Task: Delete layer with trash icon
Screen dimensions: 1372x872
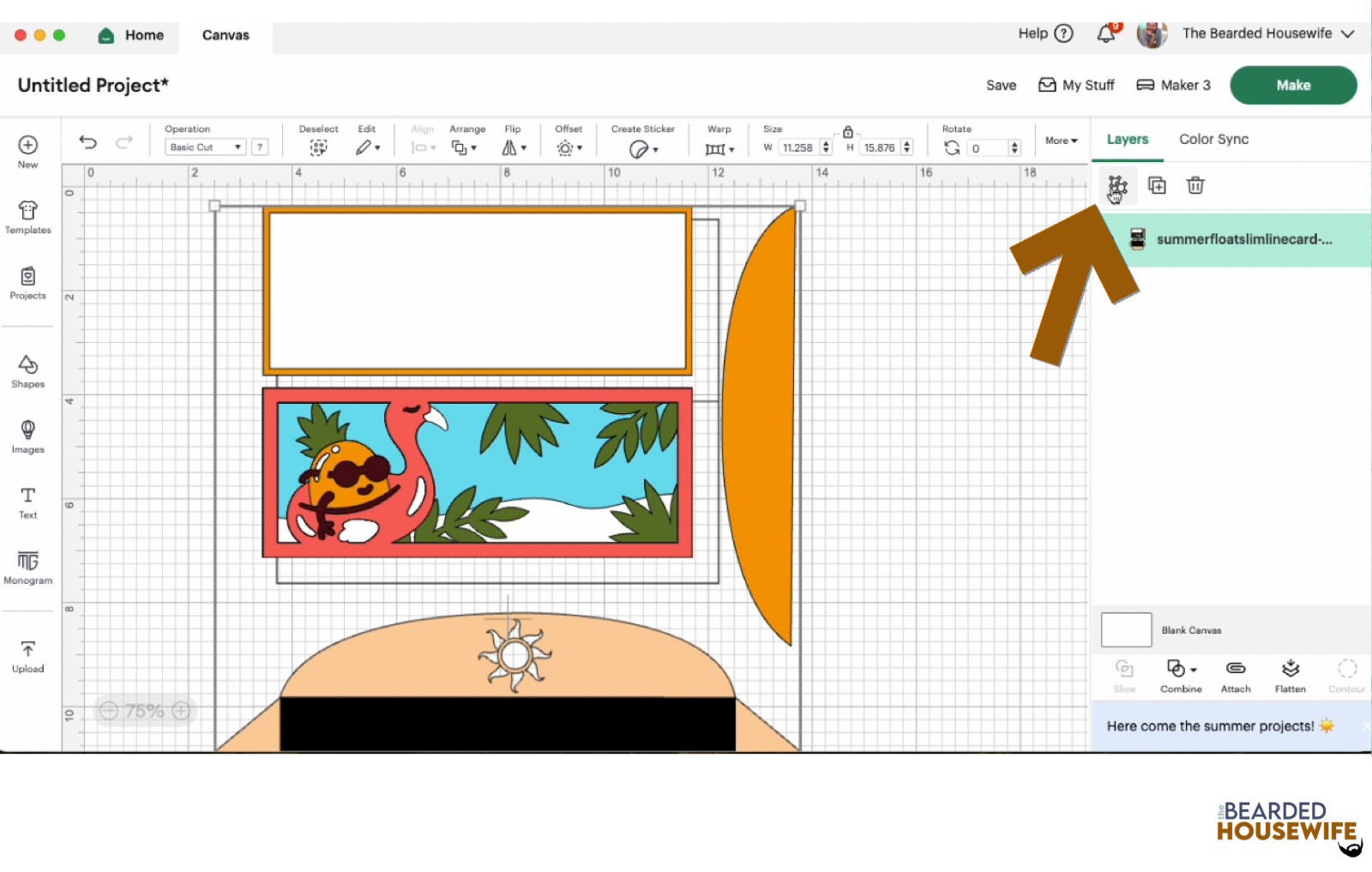Action: [x=1195, y=185]
